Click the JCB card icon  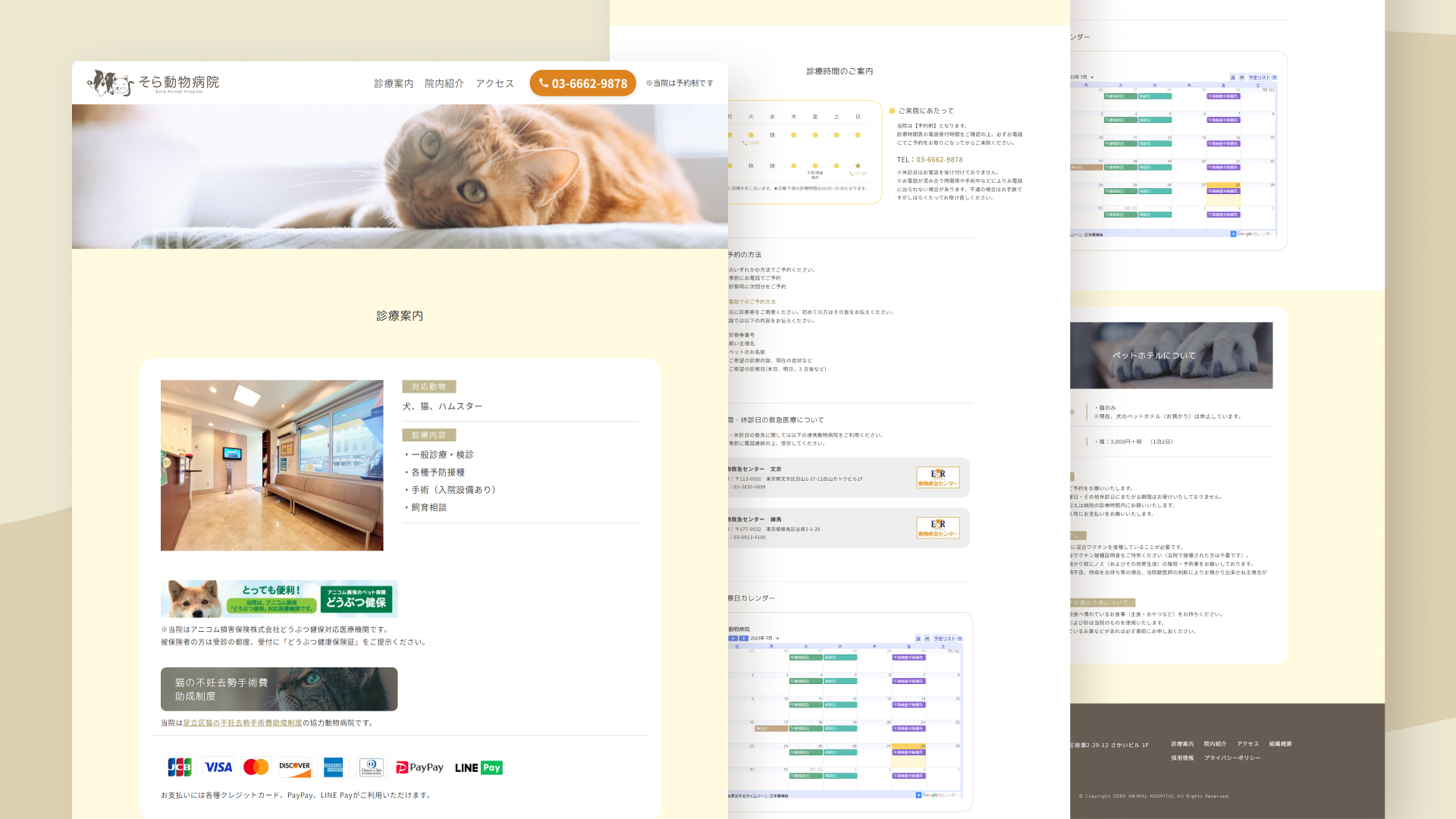pyautogui.click(x=180, y=767)
